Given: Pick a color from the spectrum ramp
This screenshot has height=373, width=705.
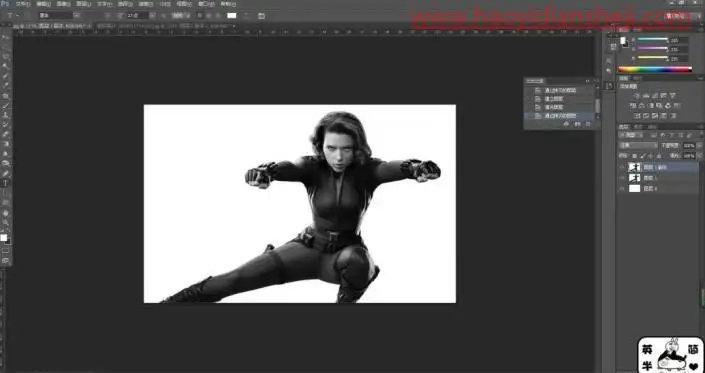Looking at the screenshot, I should (x=655, y=69).
